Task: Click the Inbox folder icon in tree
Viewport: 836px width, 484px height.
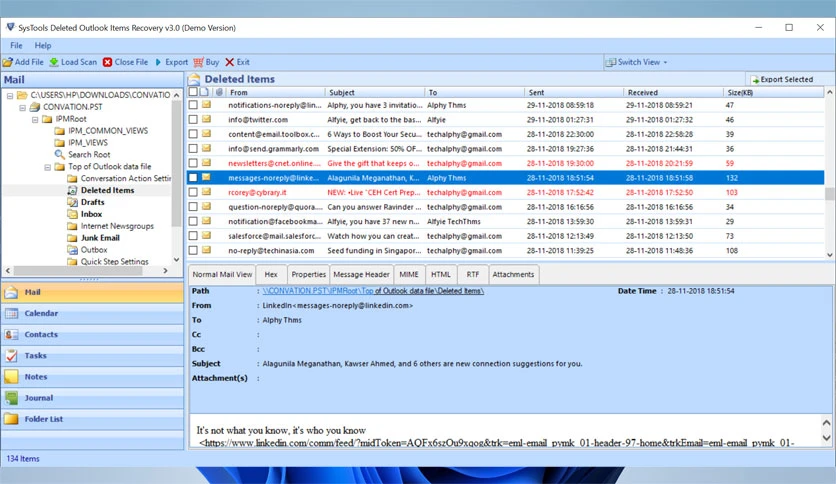Action: tap(73, 214)
